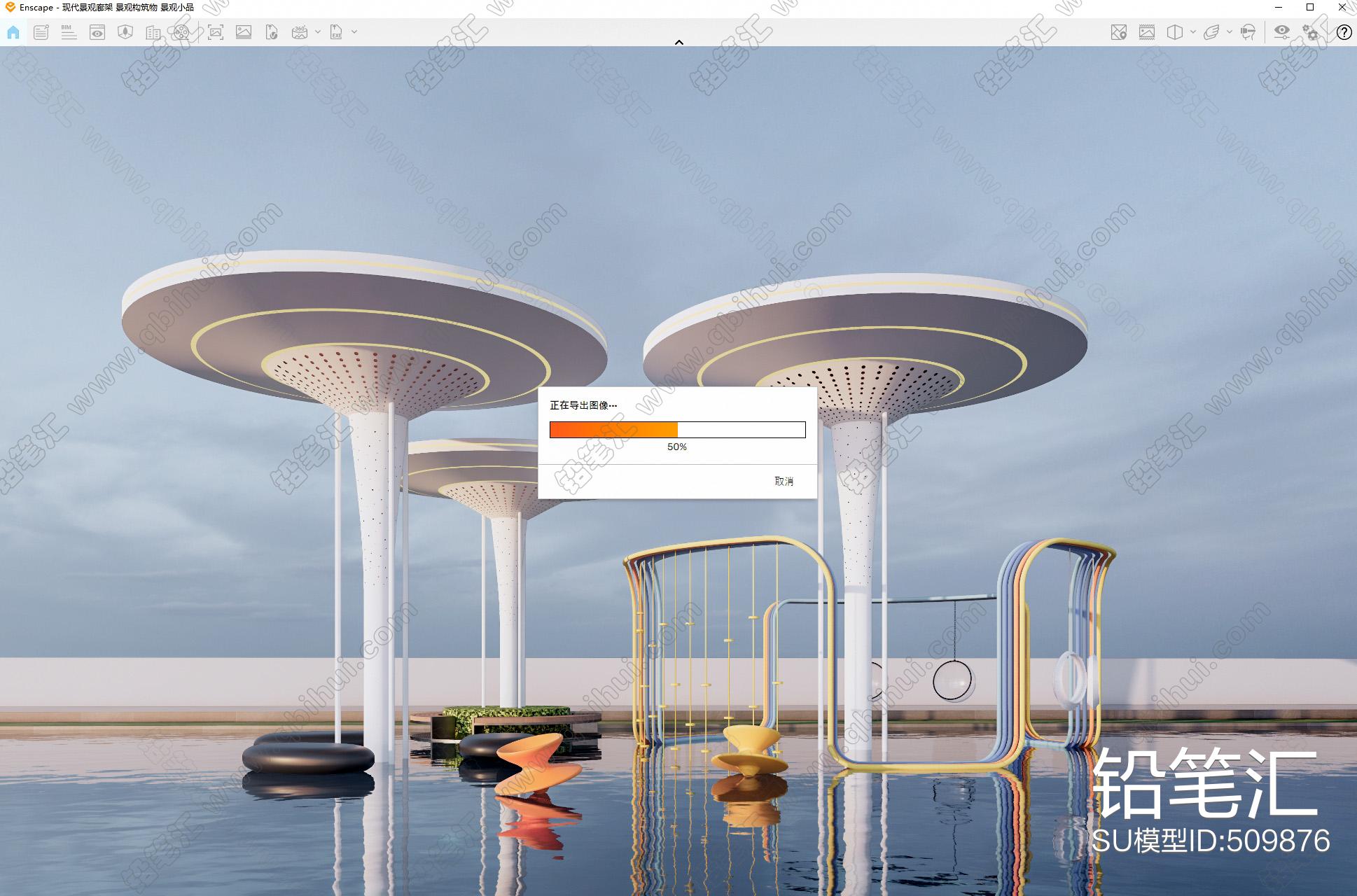Maximize the Enscape window
Screen dimensions: 1357x896
point(1310,8)
